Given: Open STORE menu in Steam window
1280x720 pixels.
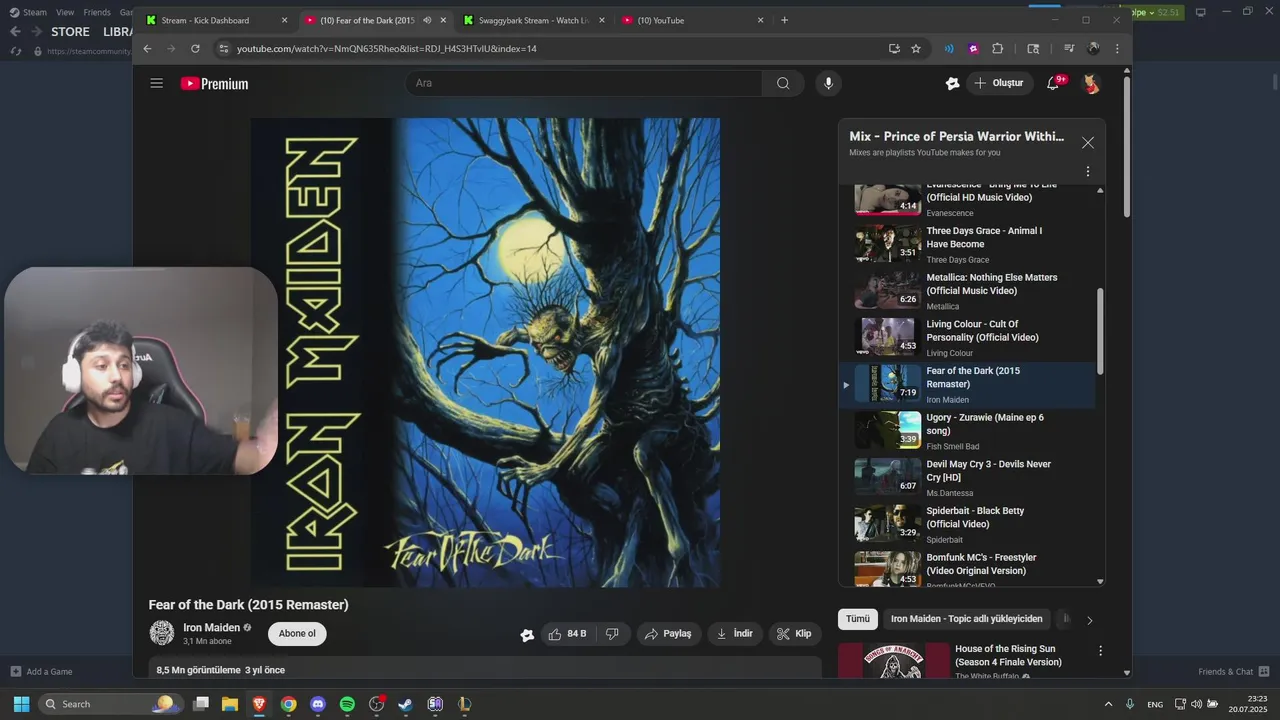Looking at the screenshot, I should point(70,31).
